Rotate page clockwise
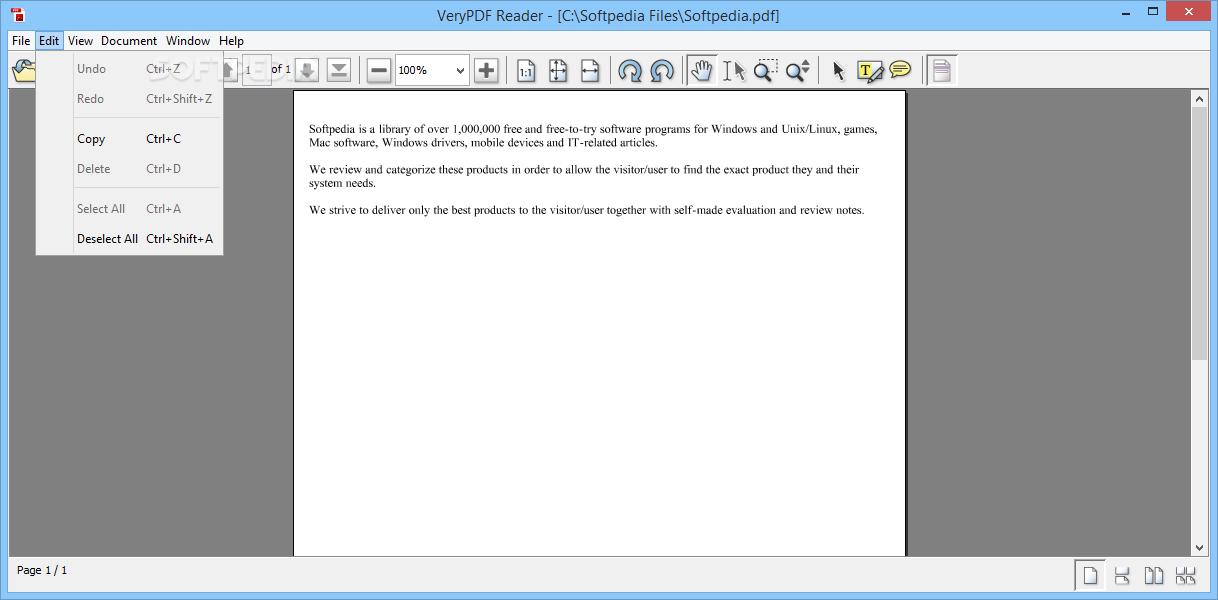 tap(630, 70)
